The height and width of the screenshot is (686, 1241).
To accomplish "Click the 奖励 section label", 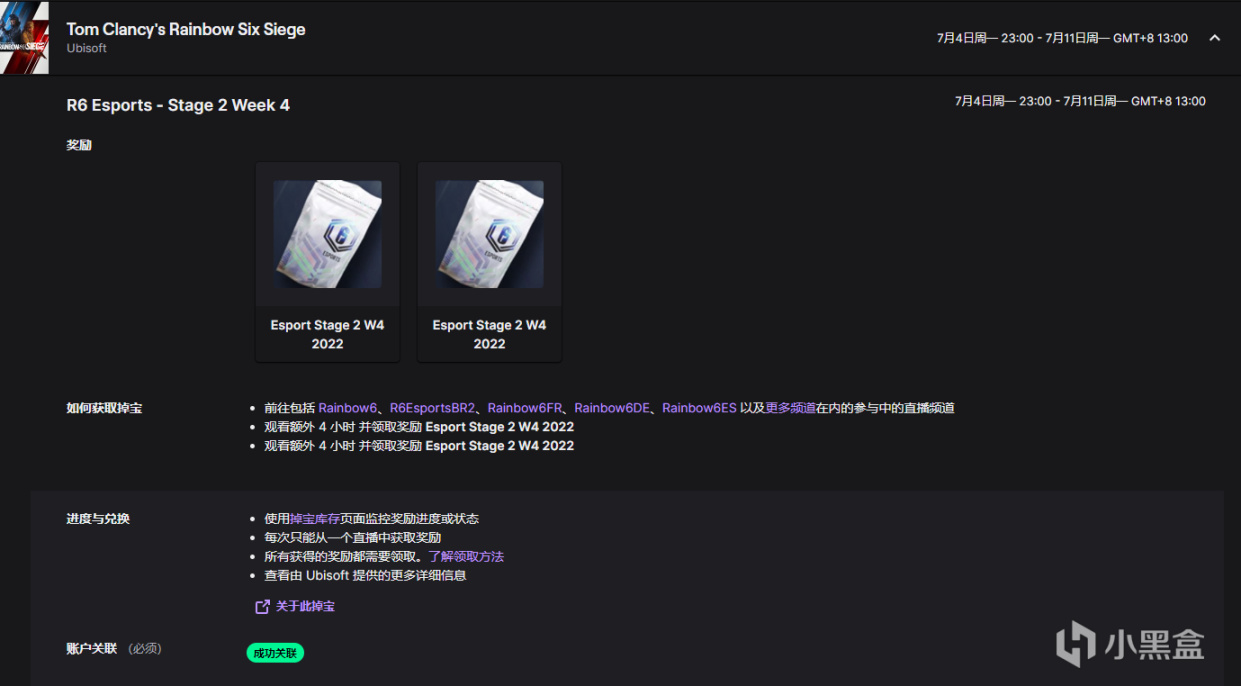I will click(79, 145).
